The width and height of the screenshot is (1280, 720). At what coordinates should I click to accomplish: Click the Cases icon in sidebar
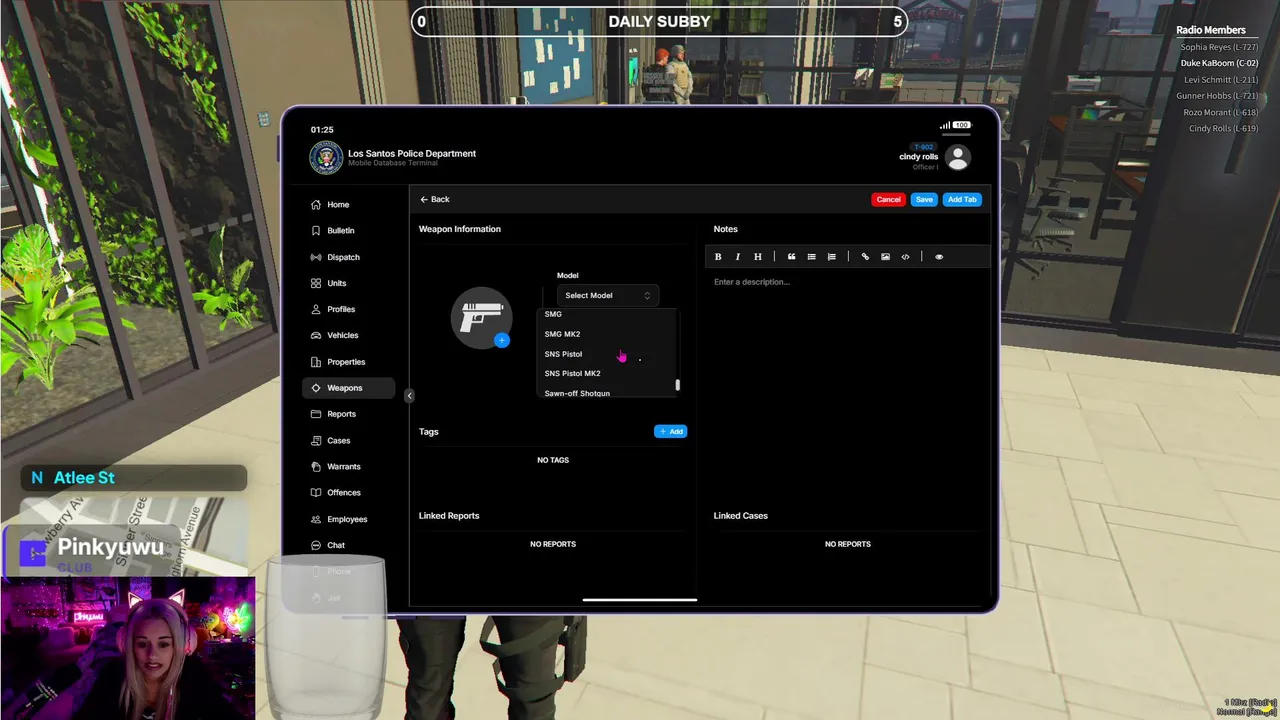coord(316,440)
